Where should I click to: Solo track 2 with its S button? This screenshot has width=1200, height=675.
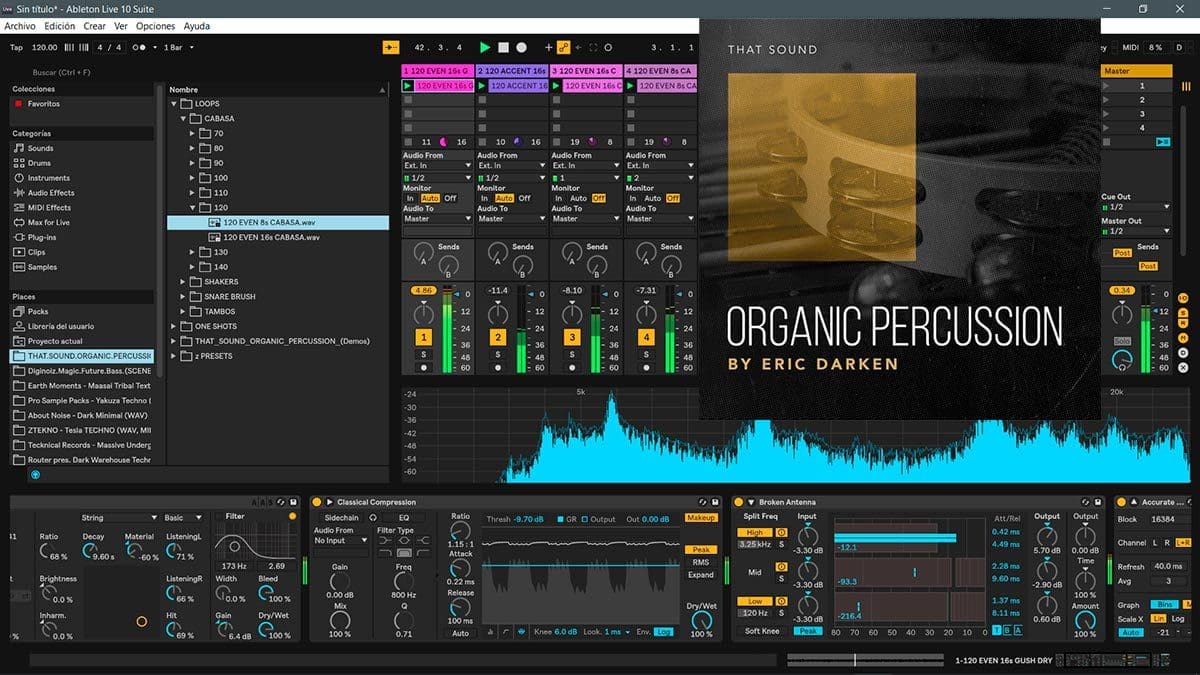497,354
